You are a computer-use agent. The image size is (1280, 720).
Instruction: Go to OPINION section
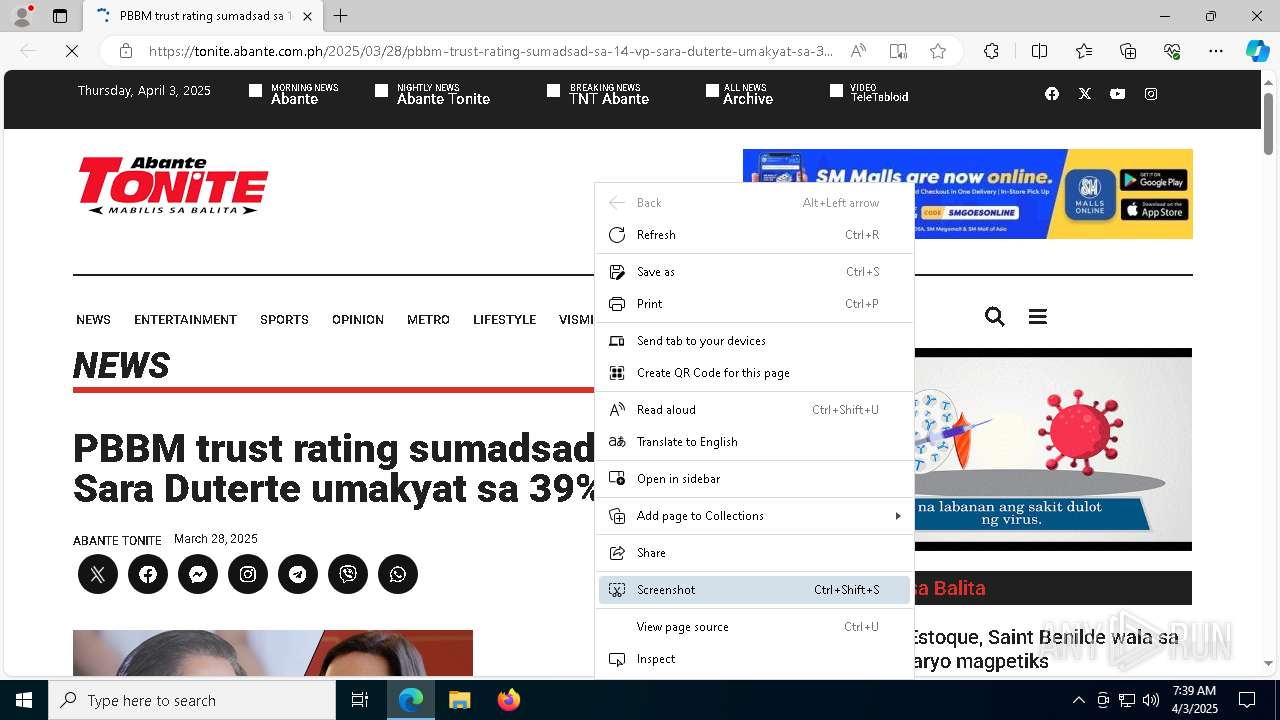358,320
